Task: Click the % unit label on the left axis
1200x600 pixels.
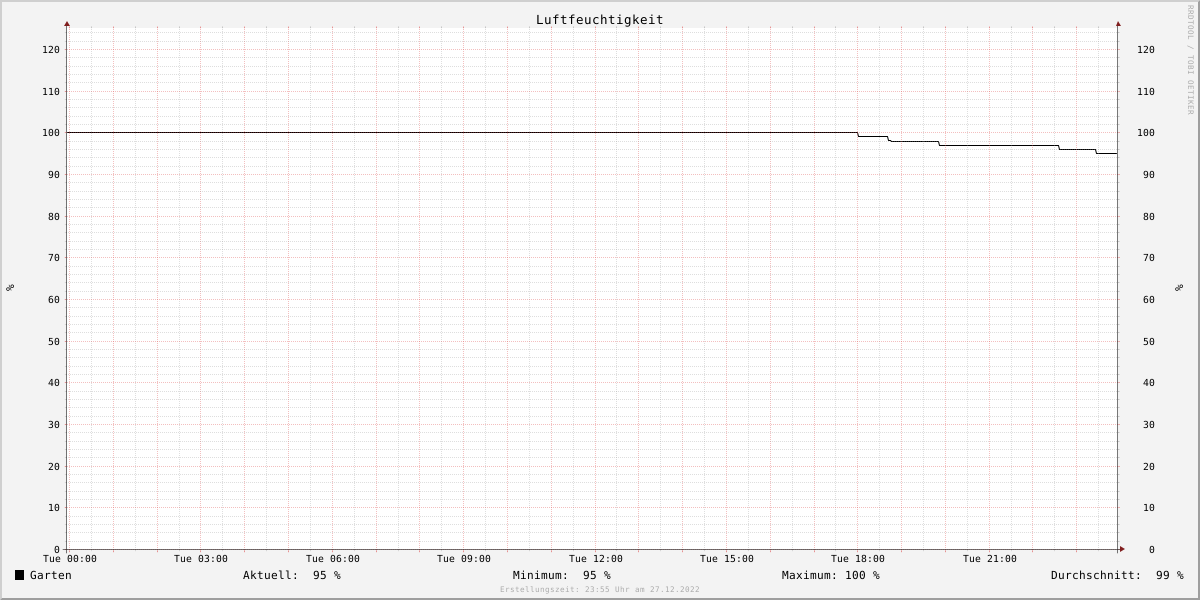Action: [x=10, y=288]
